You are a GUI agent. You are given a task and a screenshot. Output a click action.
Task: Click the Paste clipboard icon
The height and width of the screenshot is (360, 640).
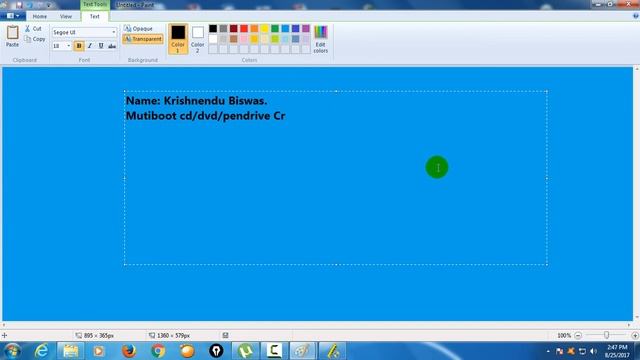tap(12, 33)
